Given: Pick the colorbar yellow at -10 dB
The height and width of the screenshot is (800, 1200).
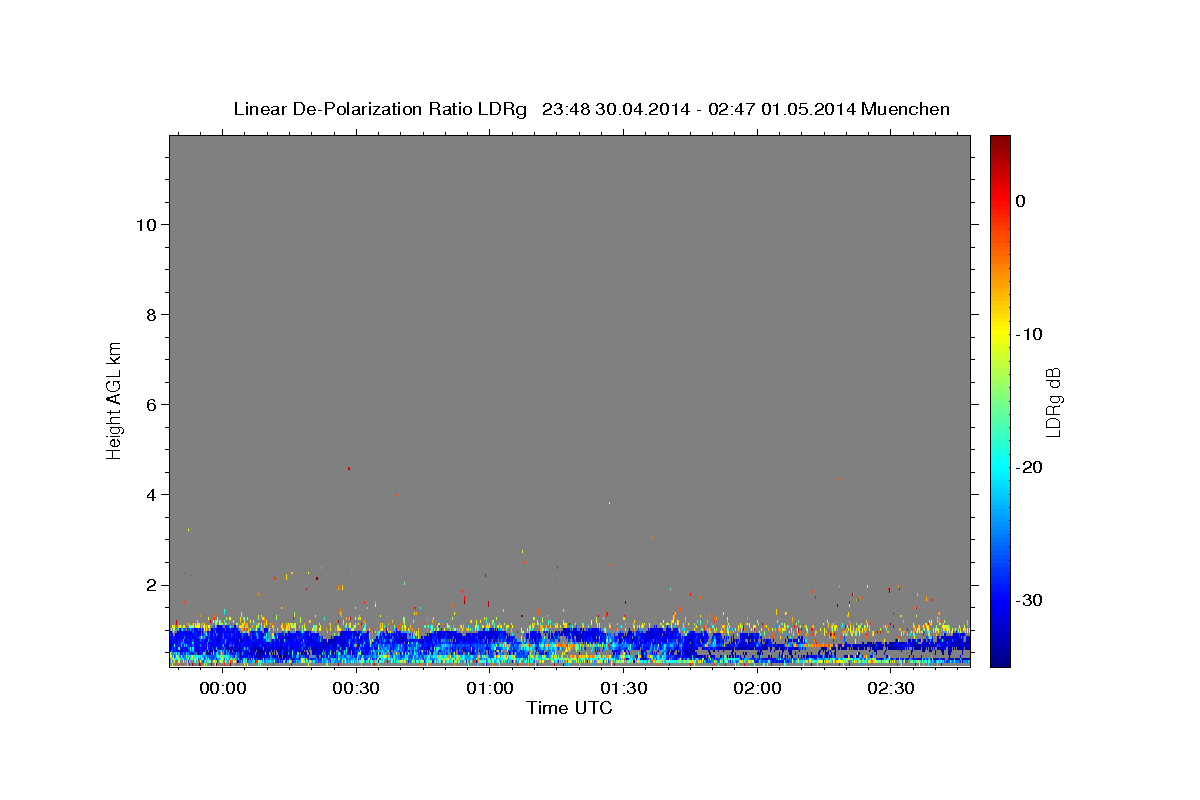Looking at the screenshot, I should click(1000, 334).
